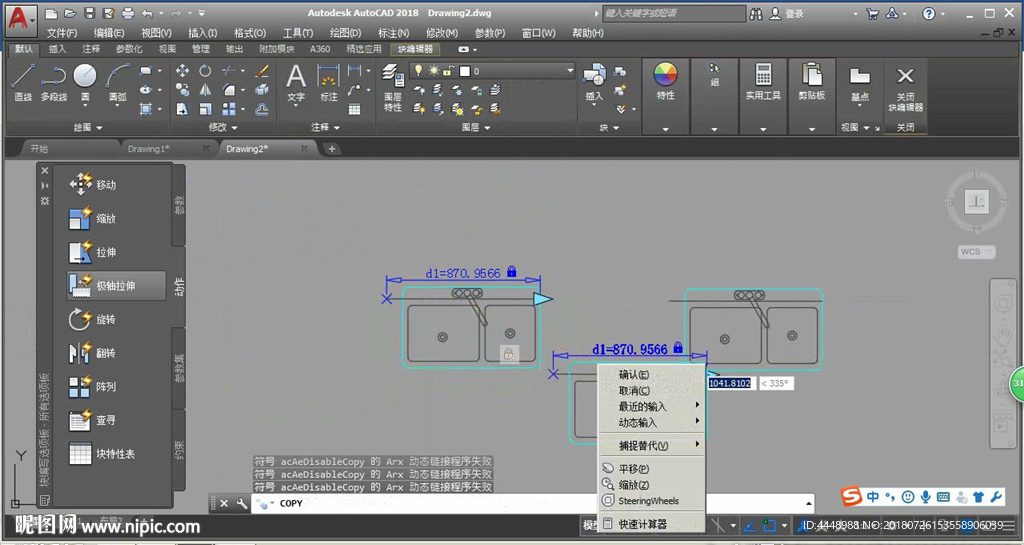Expand the 图层 panel dropdown
The width and height of the screenshot is (1024, 545).
pos(476,127)
